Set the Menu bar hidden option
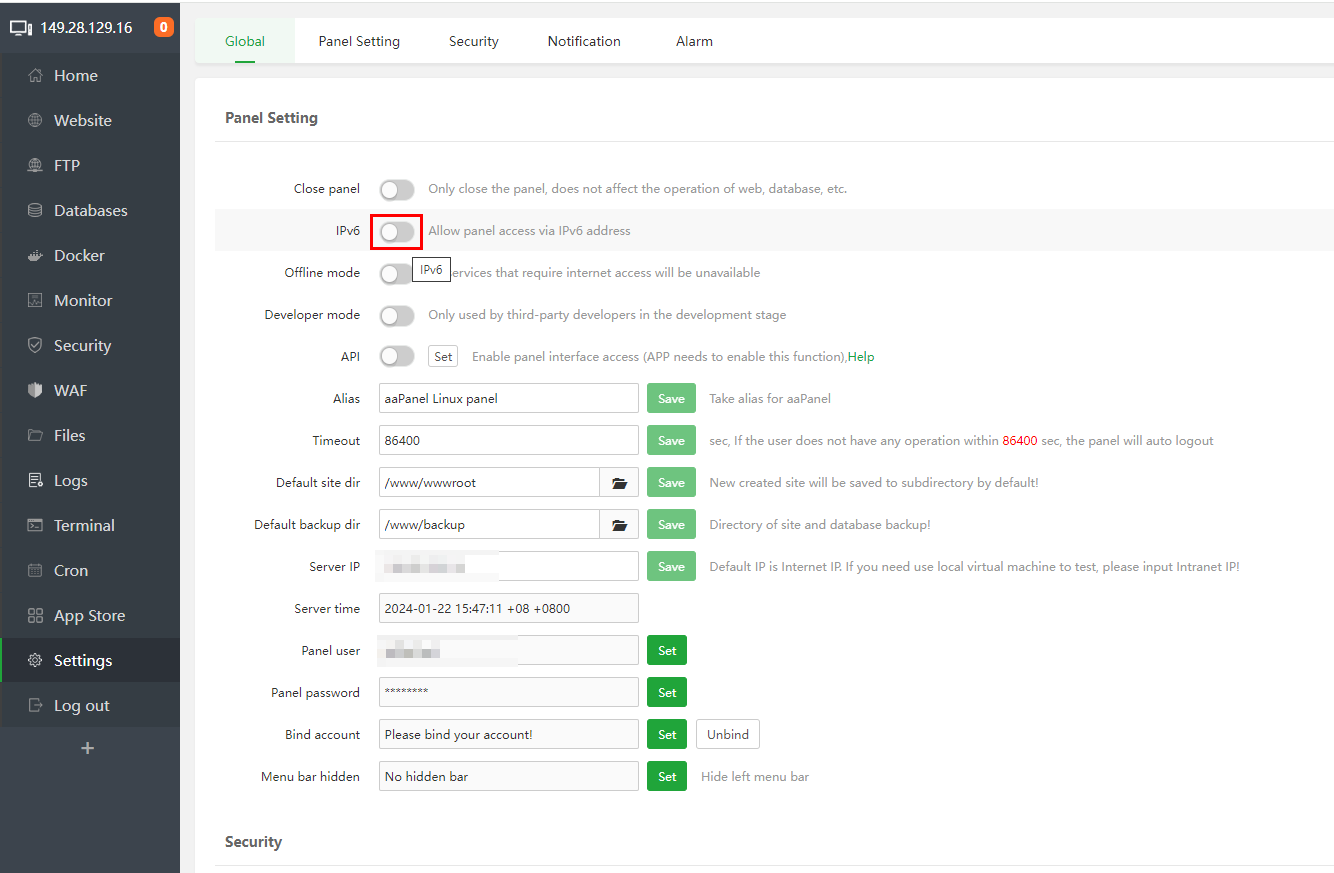The image size is (1334, 873). point(667,777)
